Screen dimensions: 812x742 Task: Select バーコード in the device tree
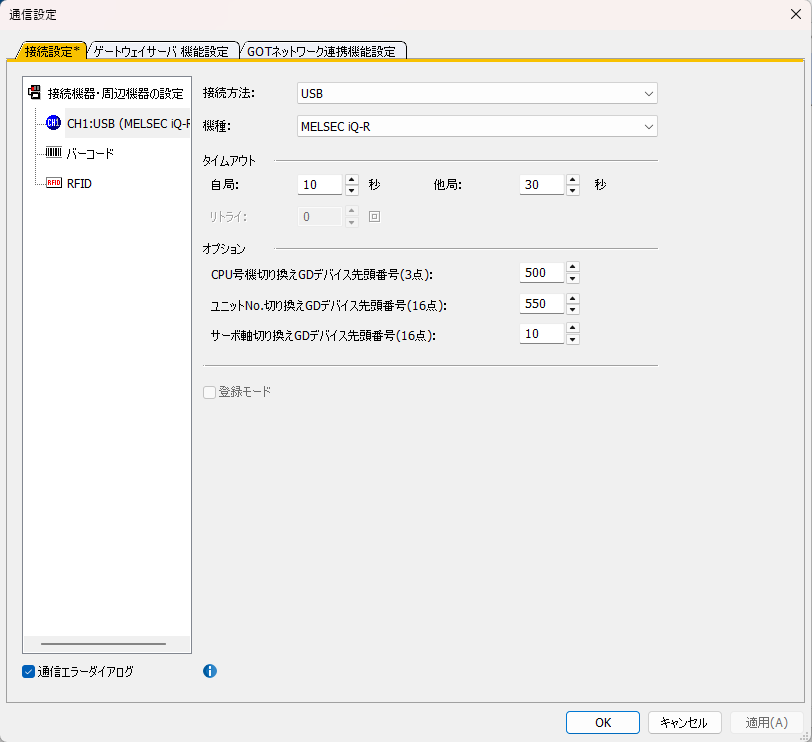90,153
